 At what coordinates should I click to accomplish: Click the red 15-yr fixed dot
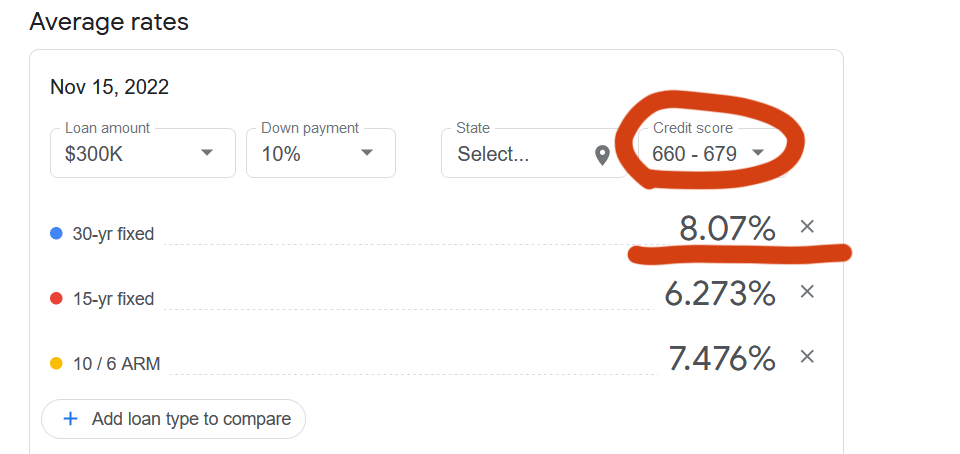tap(56, 299)
